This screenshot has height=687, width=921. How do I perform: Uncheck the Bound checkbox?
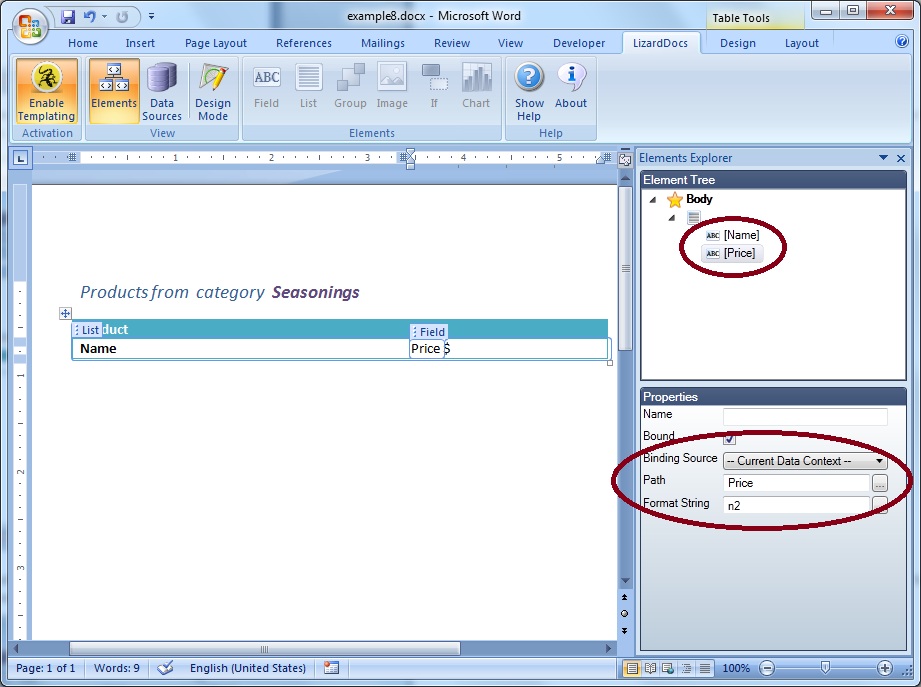tap(730, 438)
